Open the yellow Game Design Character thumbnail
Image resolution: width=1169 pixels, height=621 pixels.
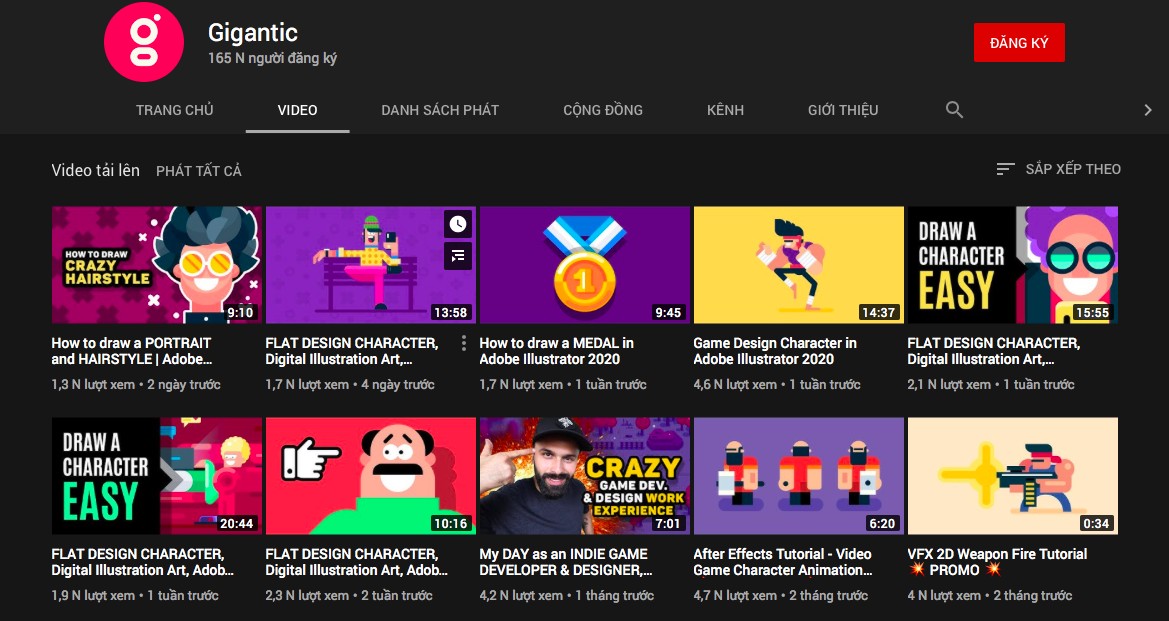point(798,265)
